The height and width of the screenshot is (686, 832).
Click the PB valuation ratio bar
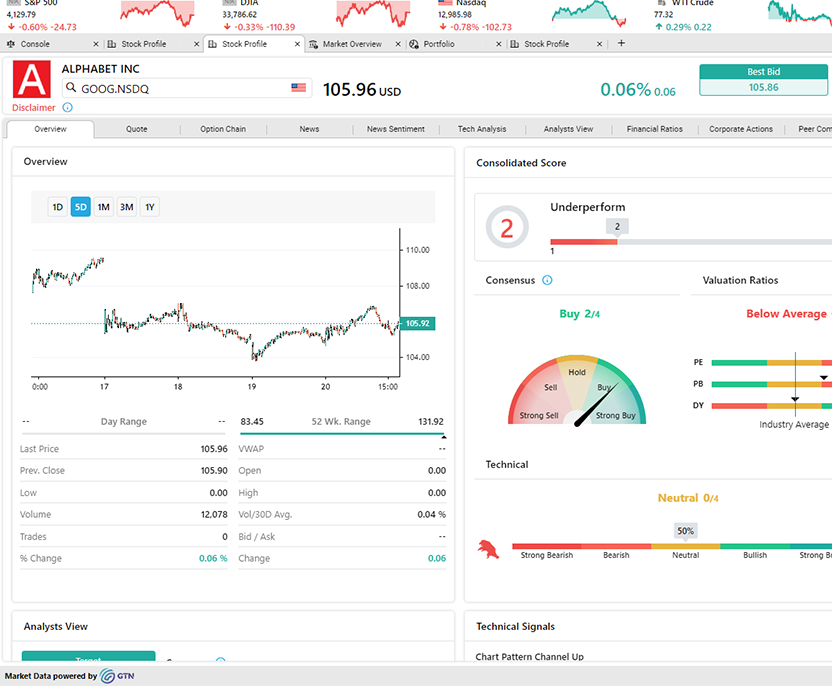[772, 384]
